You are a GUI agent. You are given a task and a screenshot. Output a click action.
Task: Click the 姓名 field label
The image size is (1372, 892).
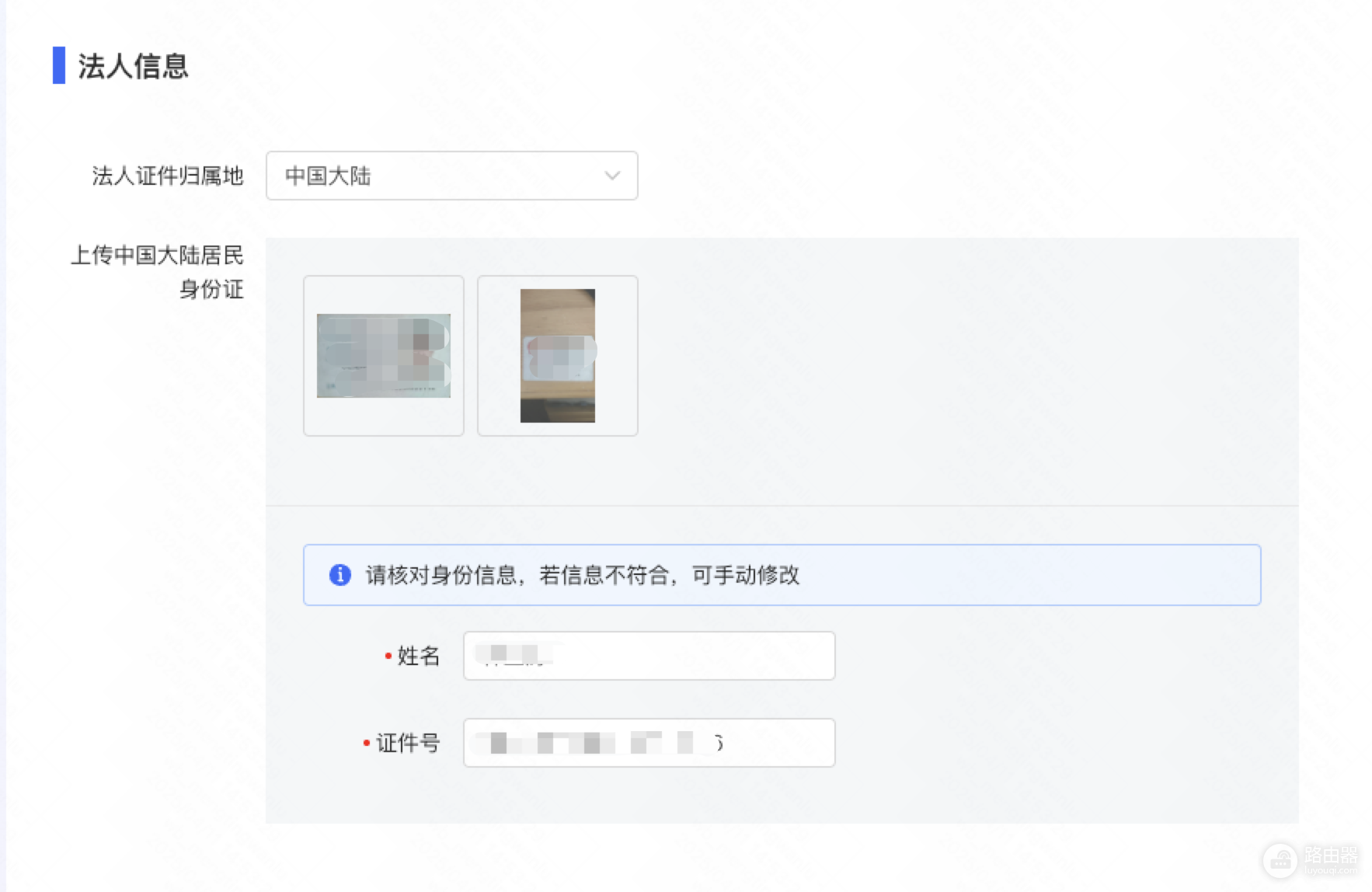(x=419, y=656)
